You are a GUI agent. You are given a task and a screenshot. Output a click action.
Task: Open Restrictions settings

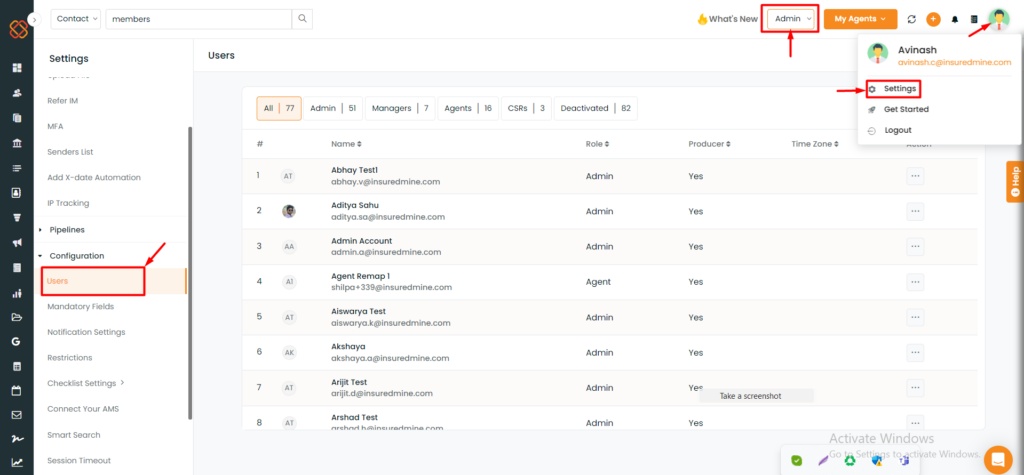click(70, 358)
